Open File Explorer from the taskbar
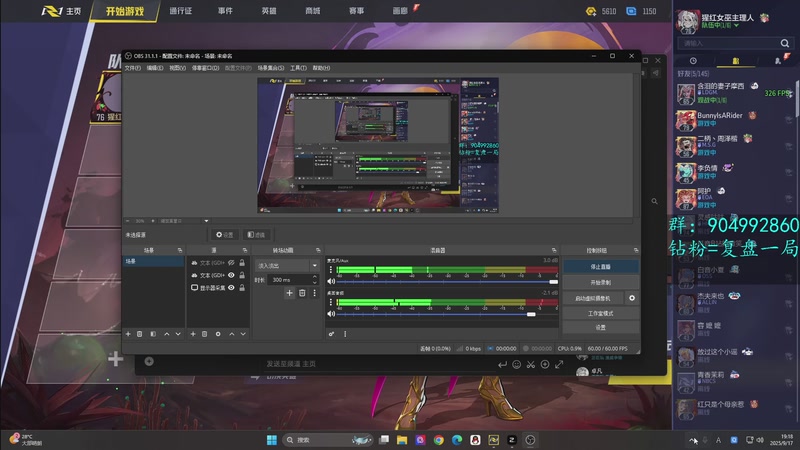 click(402, 440)
